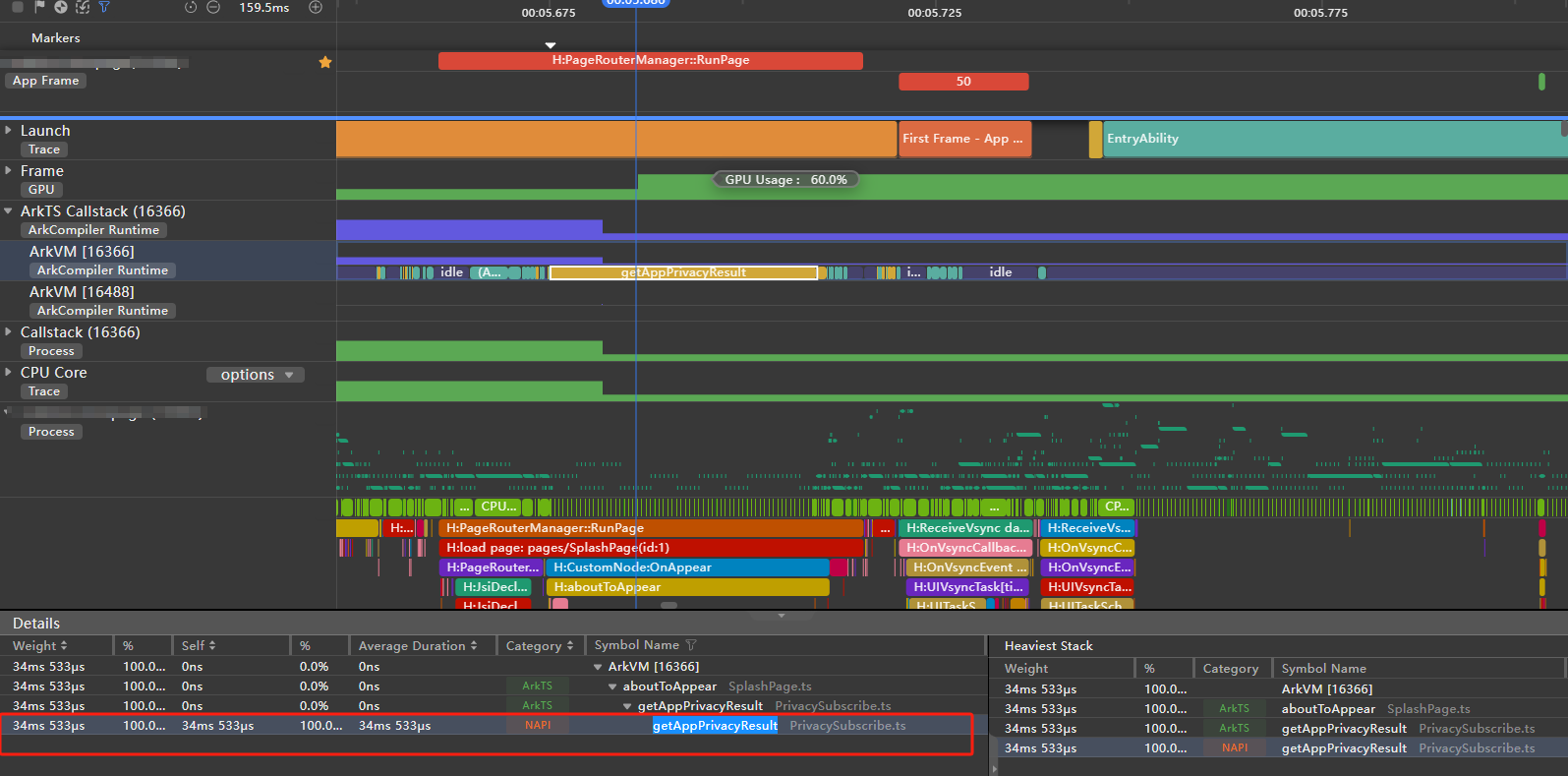The height and width of the screenshot is (776, 1568).
Task: Click the compass icon in top toolbar
Action: coord(61,7)
